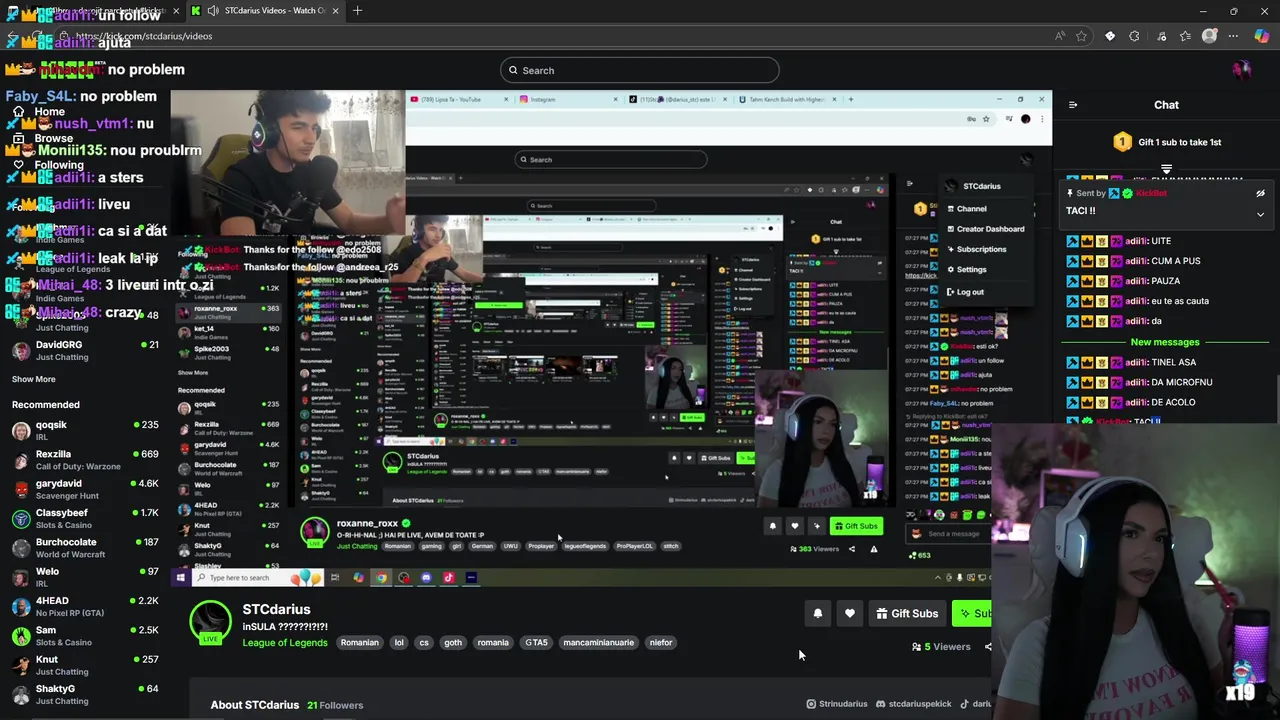Click the Gift Subs button
This screenshot has height=720, width=1280.
coord(907,613)
